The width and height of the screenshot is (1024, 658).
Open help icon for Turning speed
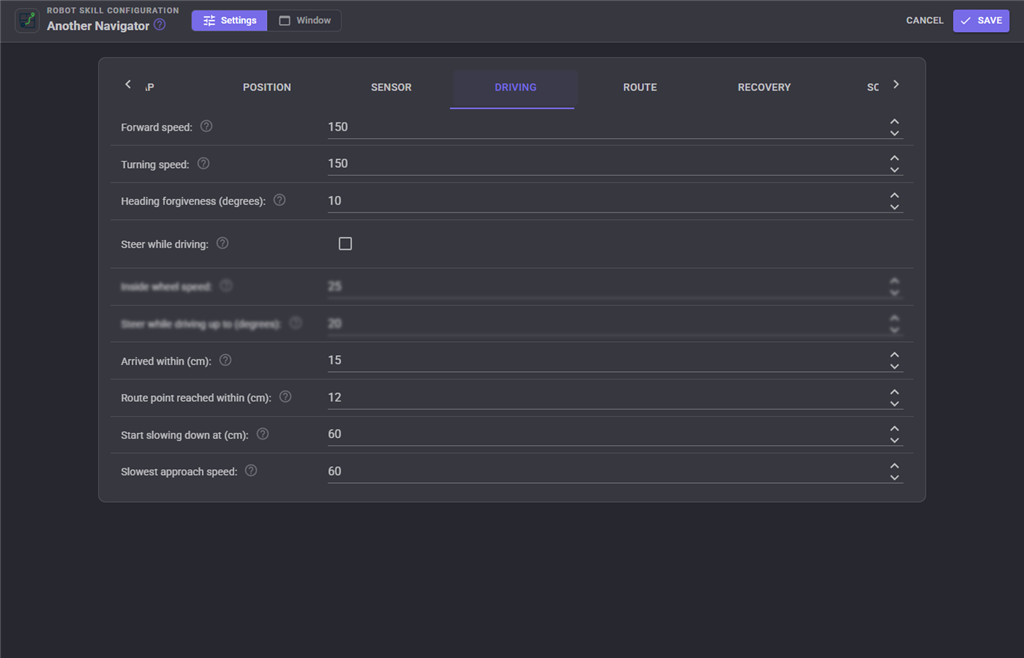pyautogui.click(x=204, y=163)
